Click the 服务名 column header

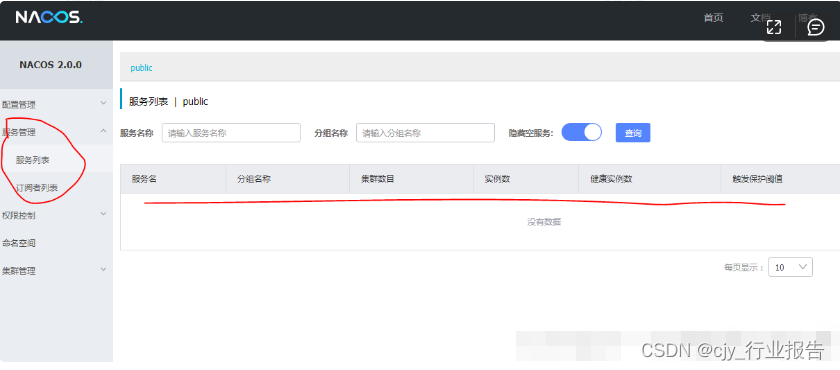144,179
